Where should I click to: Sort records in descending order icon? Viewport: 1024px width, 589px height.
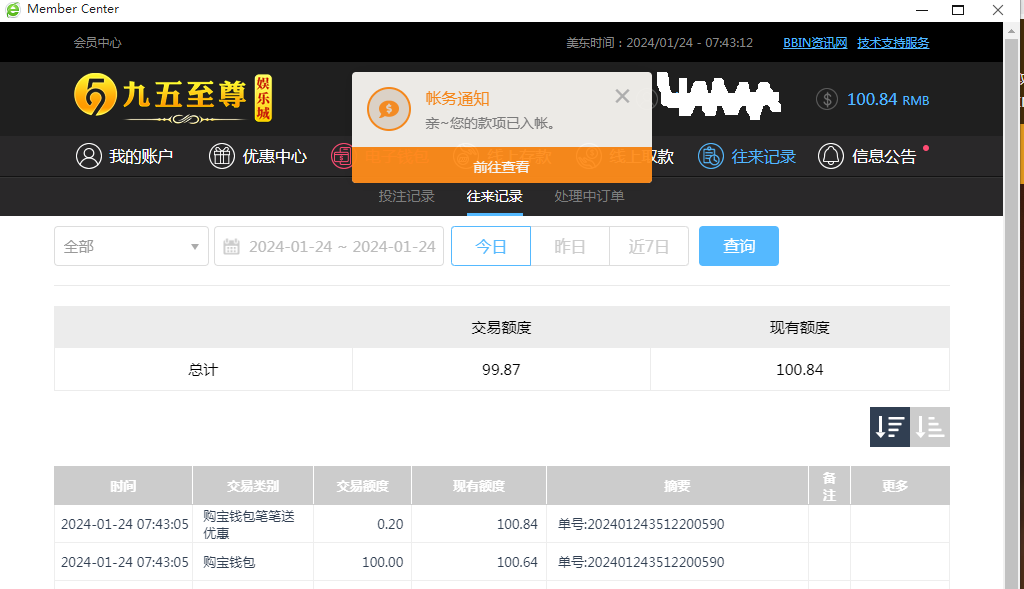pyautogui.click(x=890, y=427)
